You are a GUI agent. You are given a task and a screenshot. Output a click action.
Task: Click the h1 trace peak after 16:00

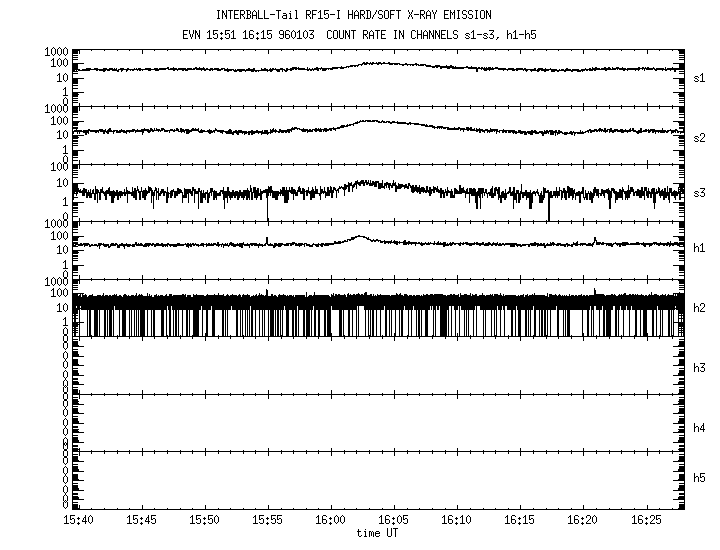[361, 237]
